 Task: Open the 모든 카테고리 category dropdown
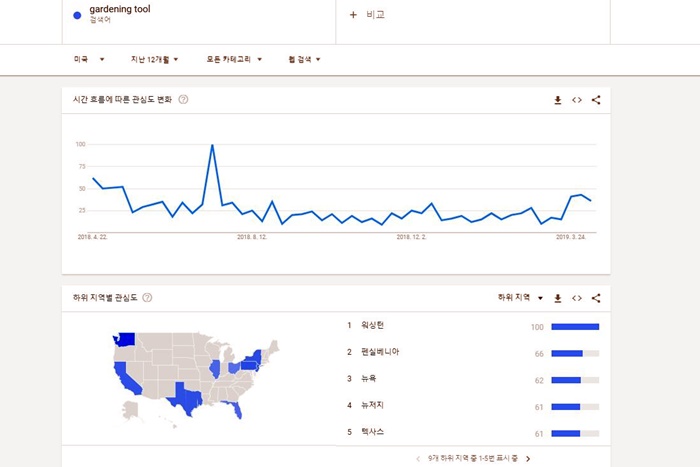(234, 59)
